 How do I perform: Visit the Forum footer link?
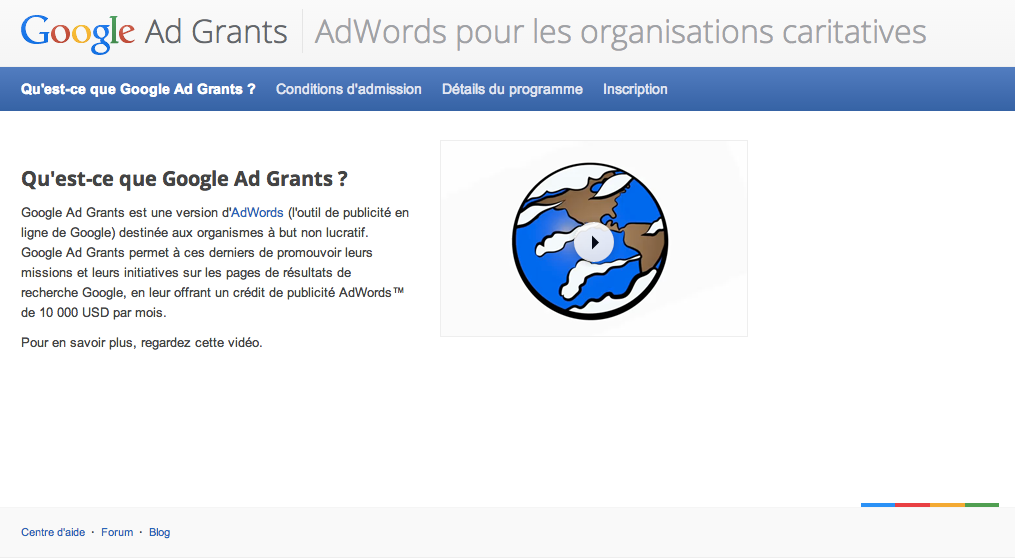pyautogui.click(x=117, y=532)
